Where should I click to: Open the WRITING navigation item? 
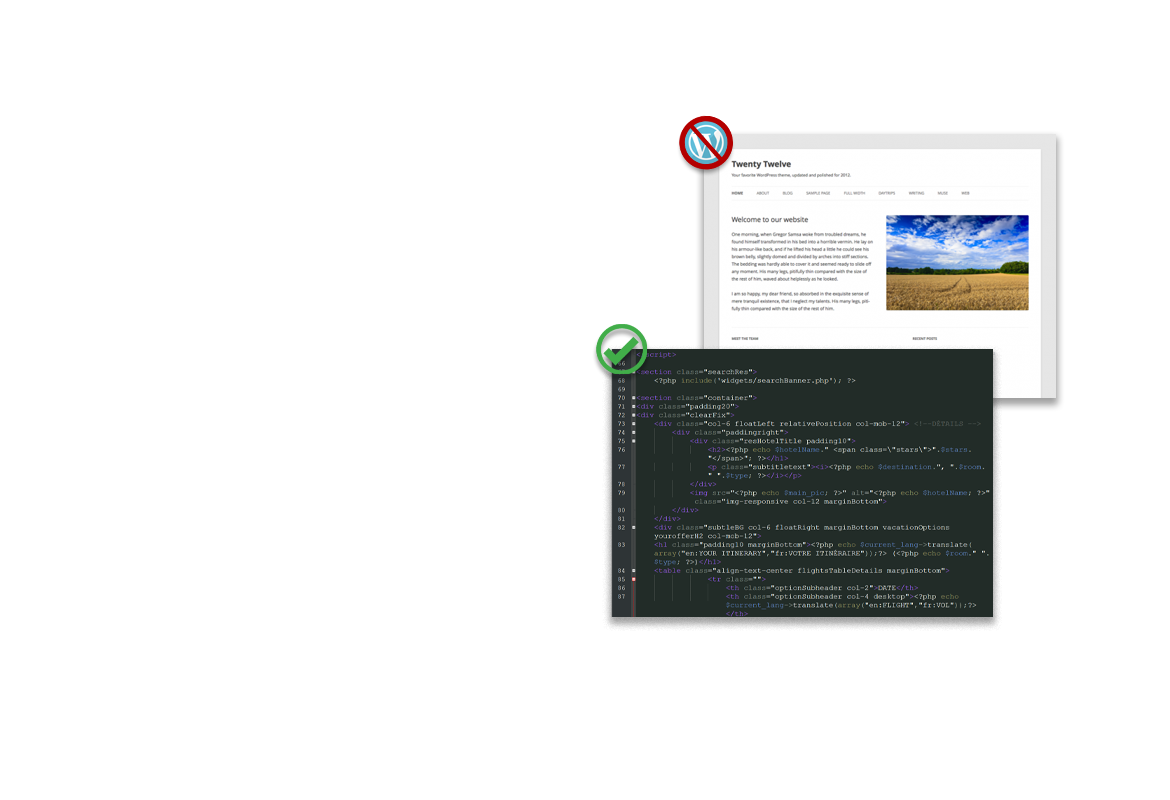[916, 193]
